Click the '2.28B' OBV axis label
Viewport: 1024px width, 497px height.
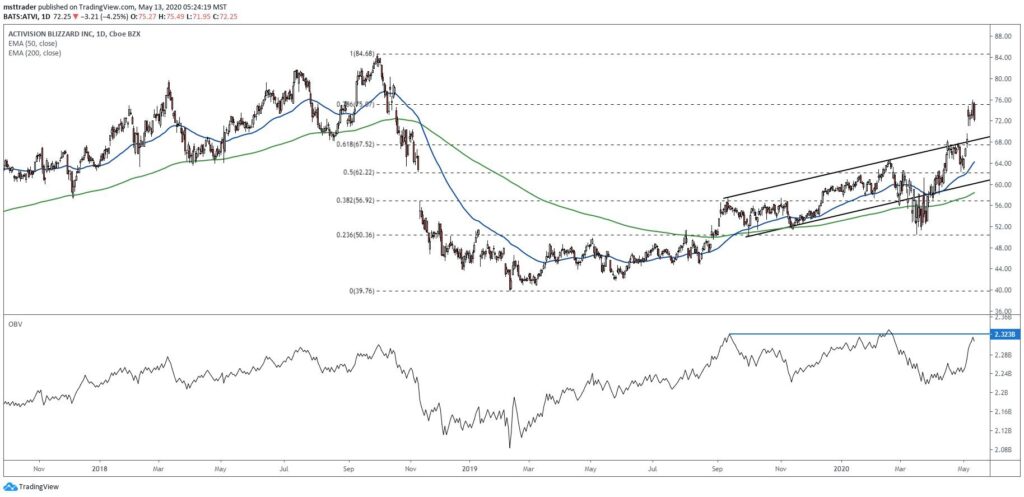(x=1002, y=355)
